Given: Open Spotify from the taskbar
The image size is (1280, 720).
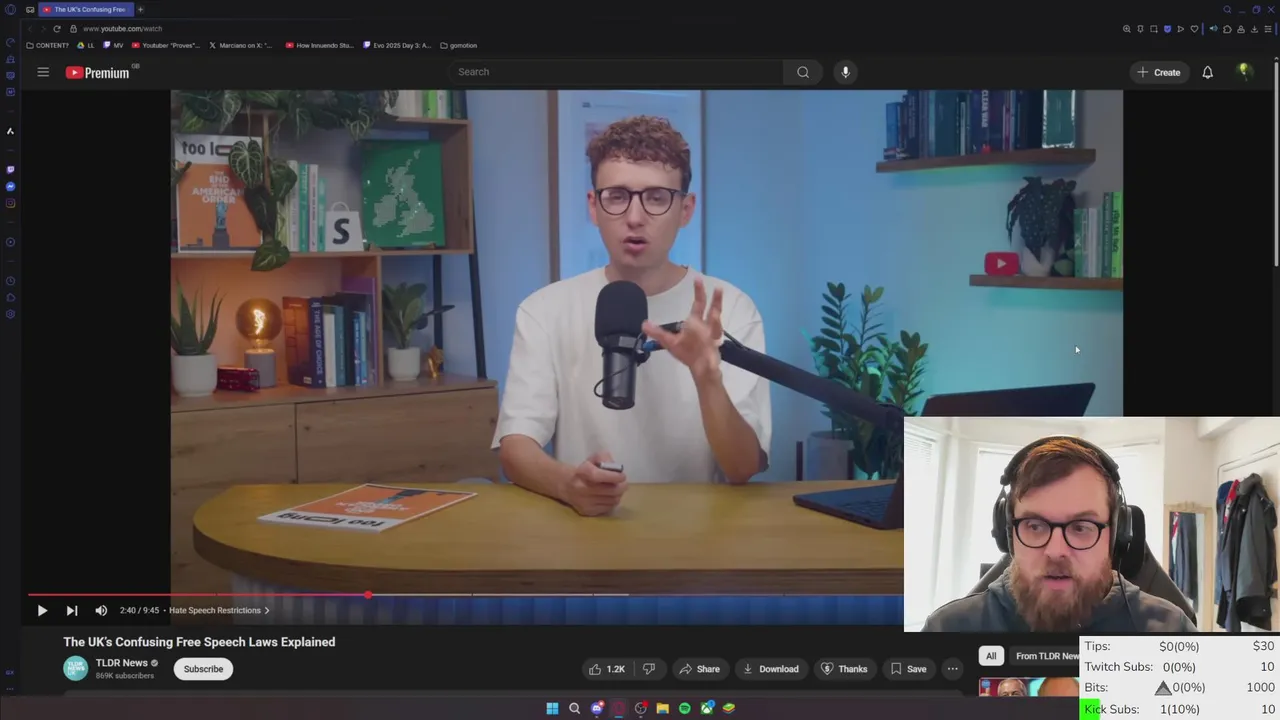Looking at the screenshot, I should click(685, 708).
